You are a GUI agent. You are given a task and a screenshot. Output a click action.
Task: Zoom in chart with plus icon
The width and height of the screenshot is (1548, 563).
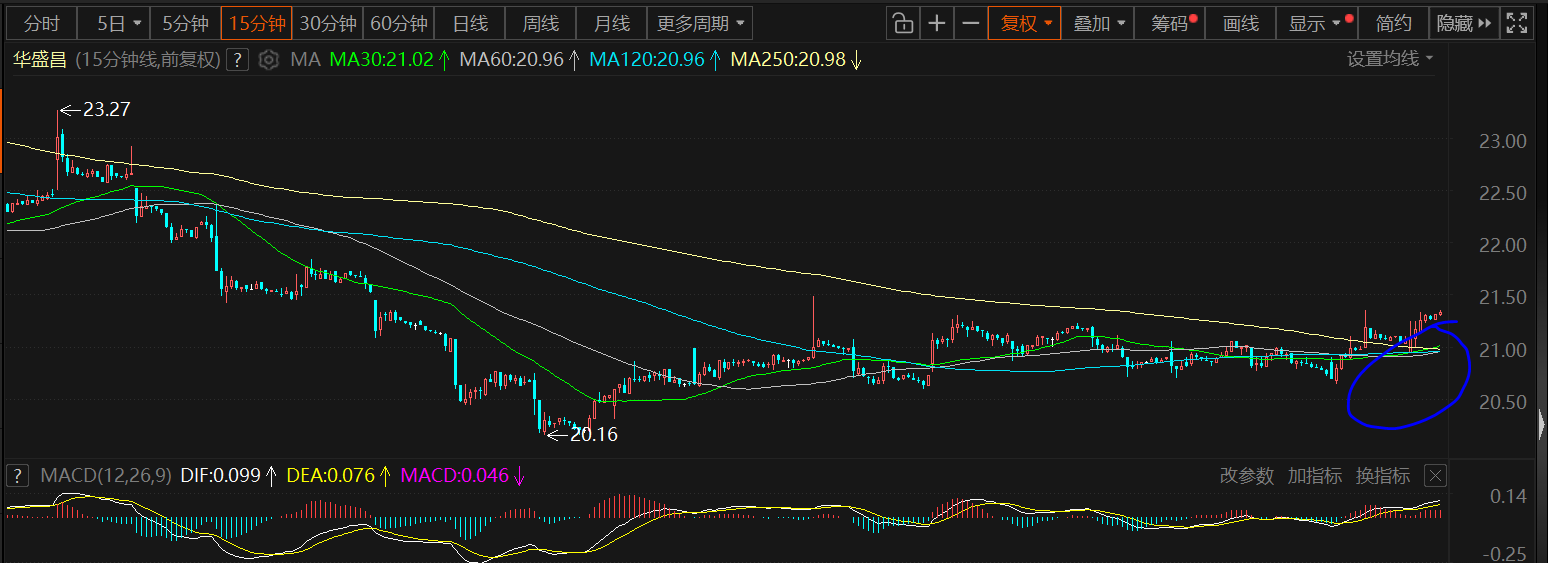click(936, 23)
